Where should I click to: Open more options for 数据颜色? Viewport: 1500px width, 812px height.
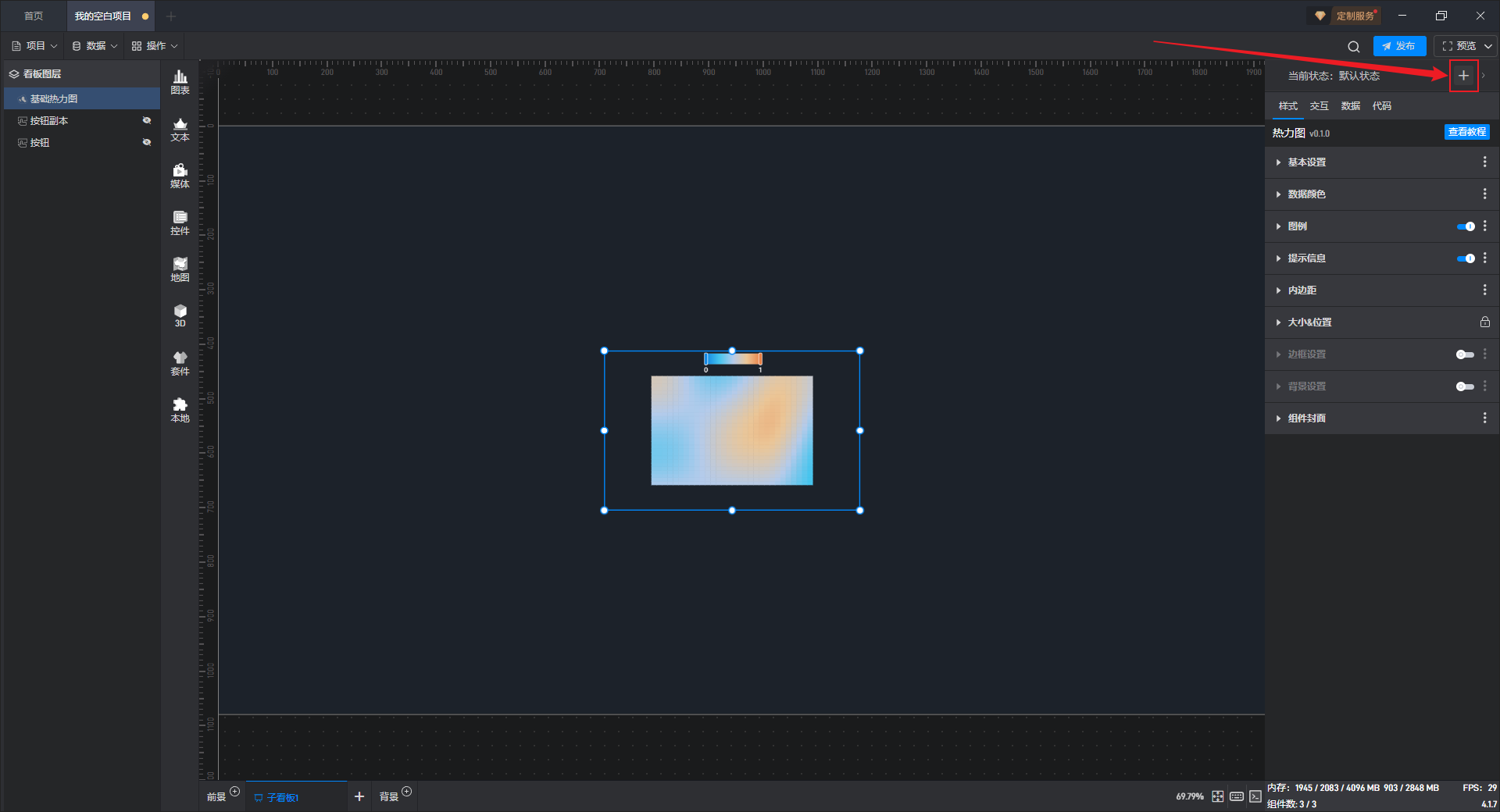(1484, 194)
